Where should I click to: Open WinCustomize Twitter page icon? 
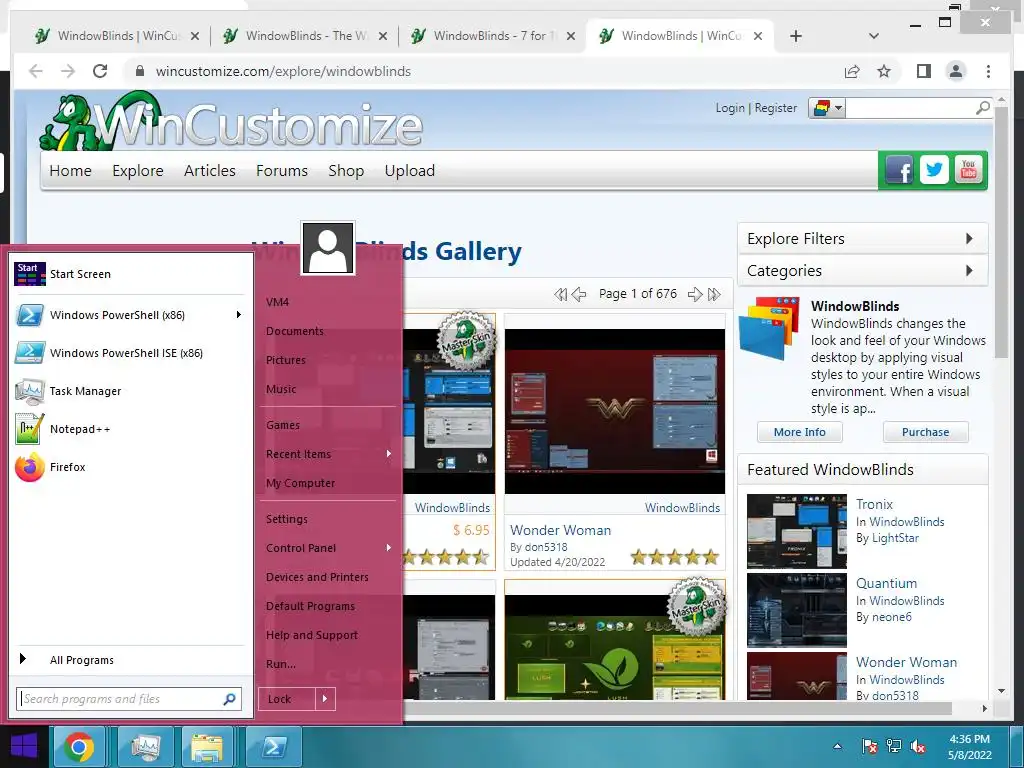(x=935, y=170)
